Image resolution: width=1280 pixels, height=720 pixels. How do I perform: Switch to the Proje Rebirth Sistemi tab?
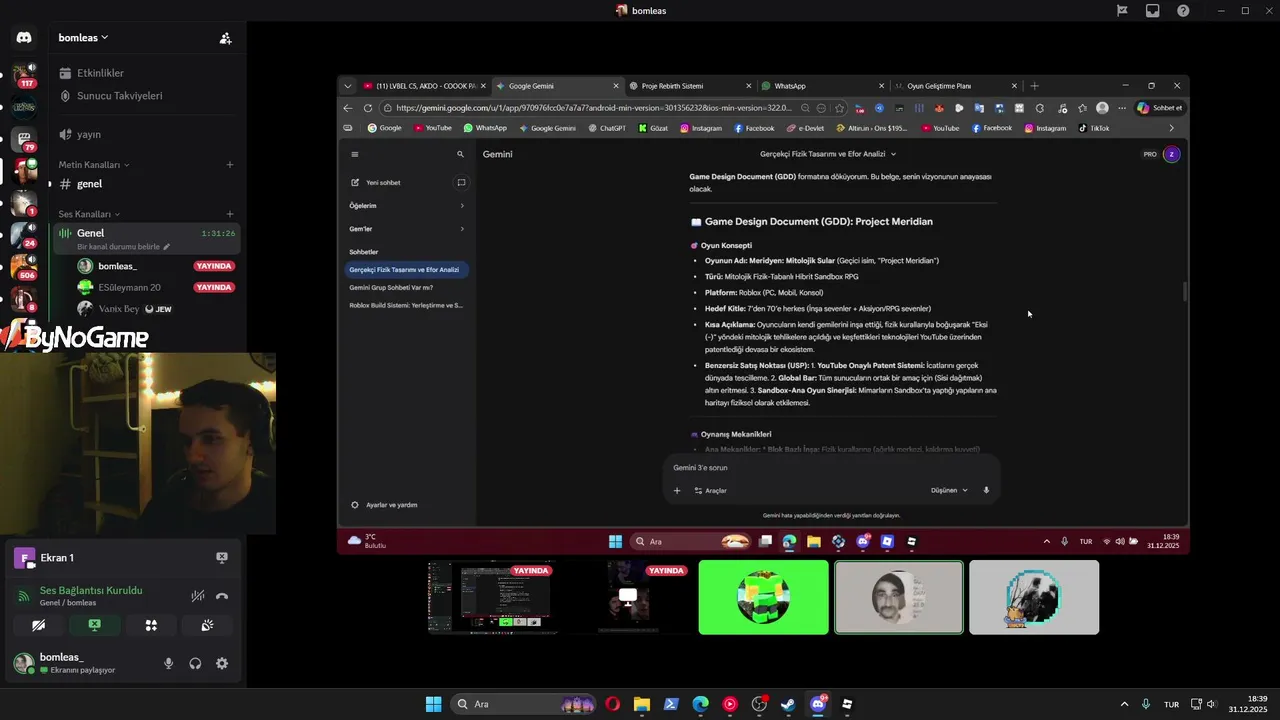(690, 86)
